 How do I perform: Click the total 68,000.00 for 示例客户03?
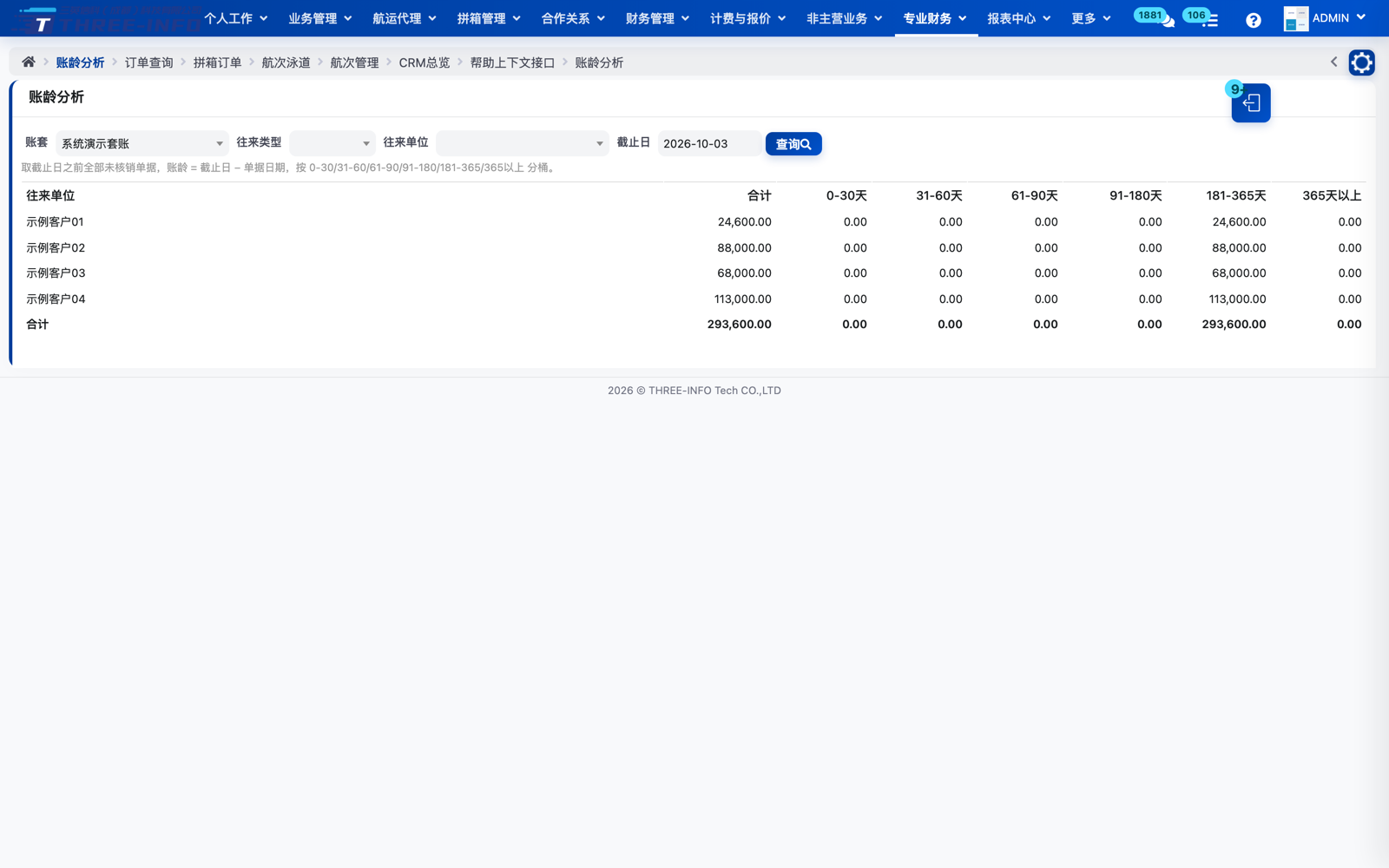744,273
